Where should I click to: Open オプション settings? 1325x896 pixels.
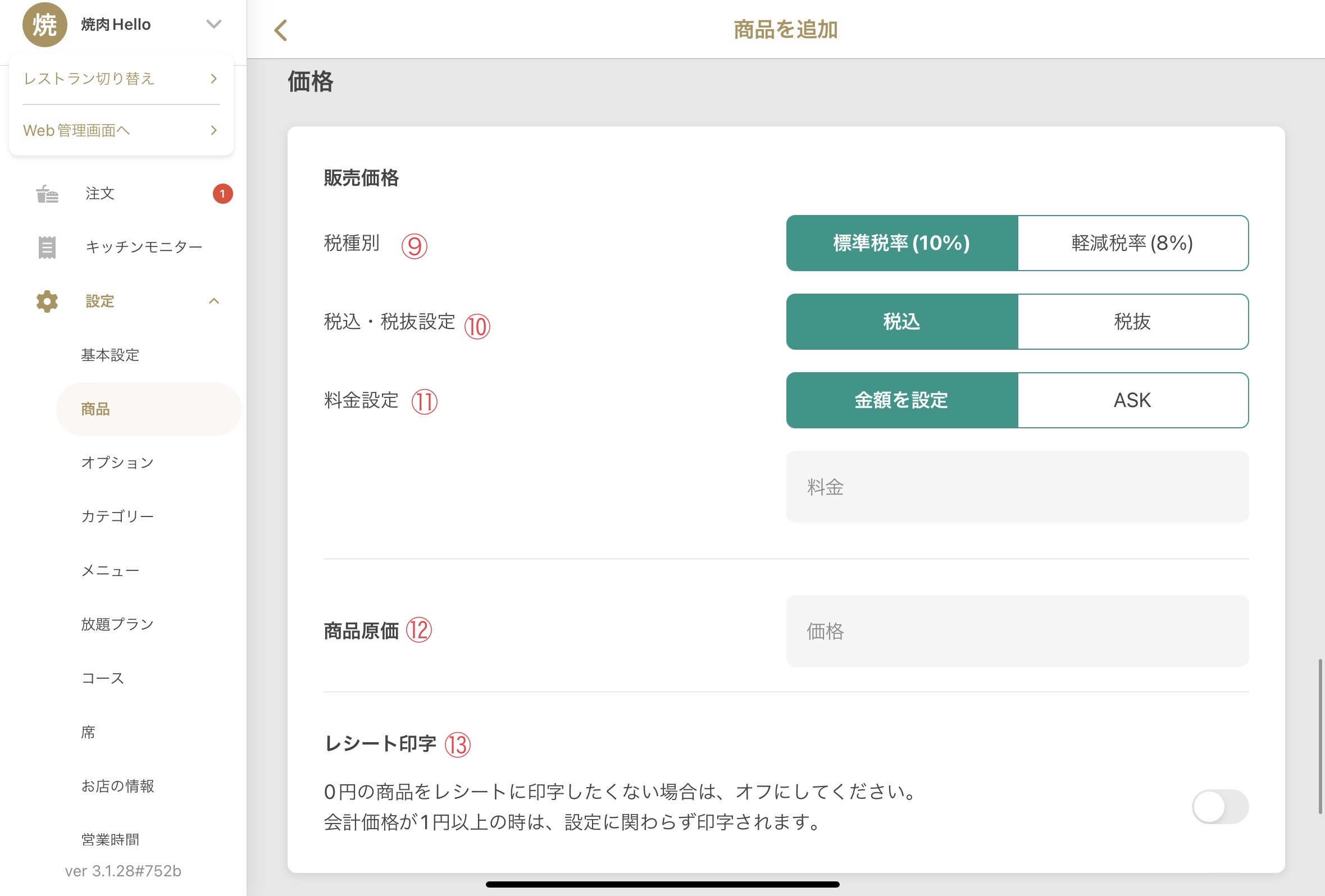[117, 462]
